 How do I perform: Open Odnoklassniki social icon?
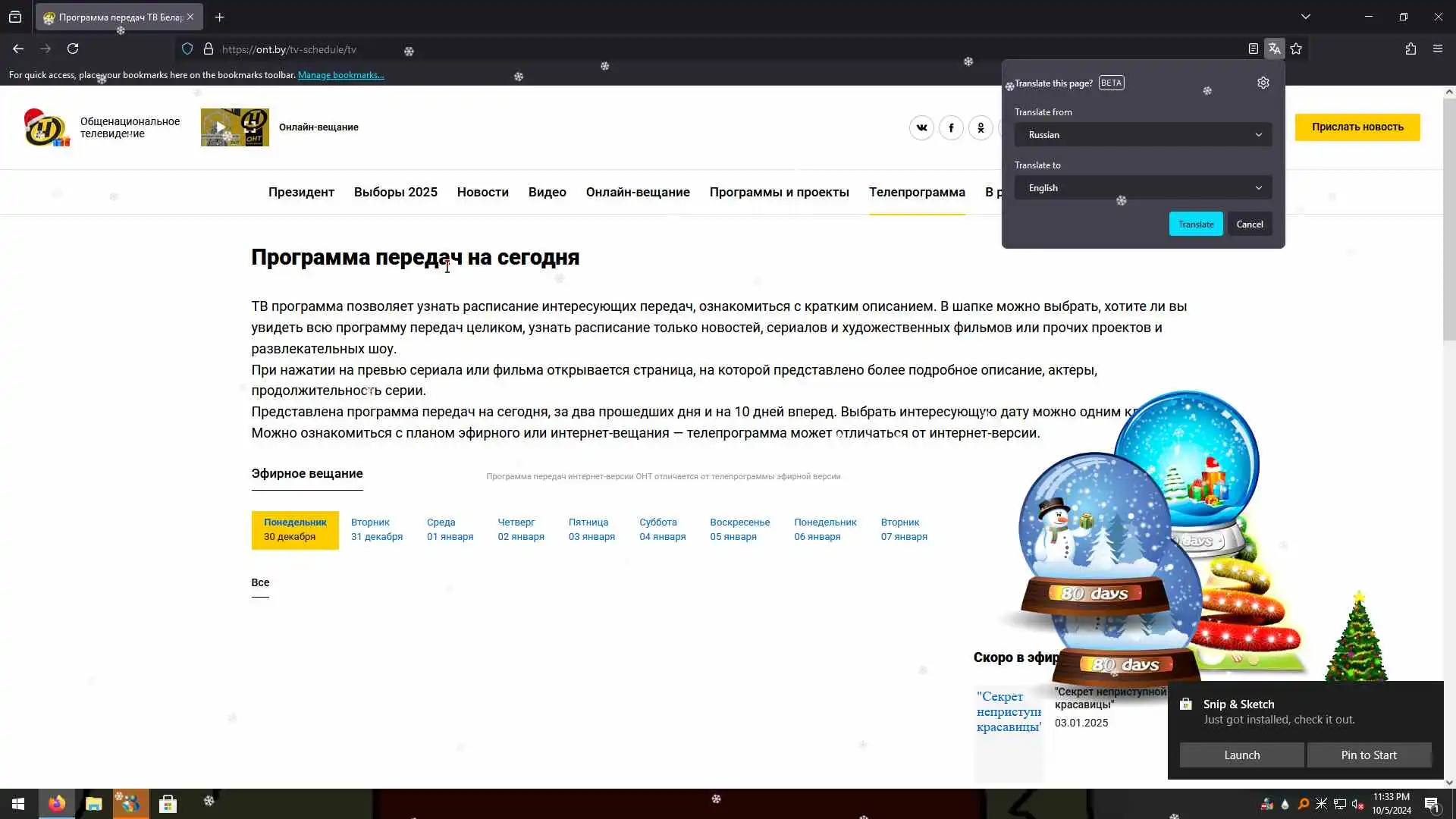click(x=981, y=127)
